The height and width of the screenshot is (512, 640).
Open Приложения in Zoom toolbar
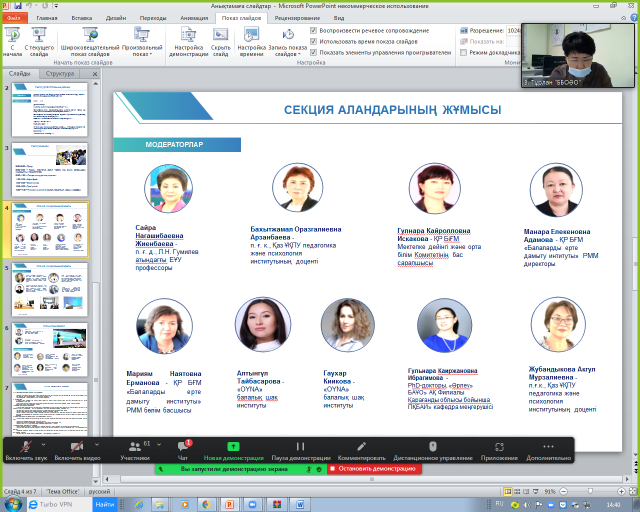pos(499,450)
